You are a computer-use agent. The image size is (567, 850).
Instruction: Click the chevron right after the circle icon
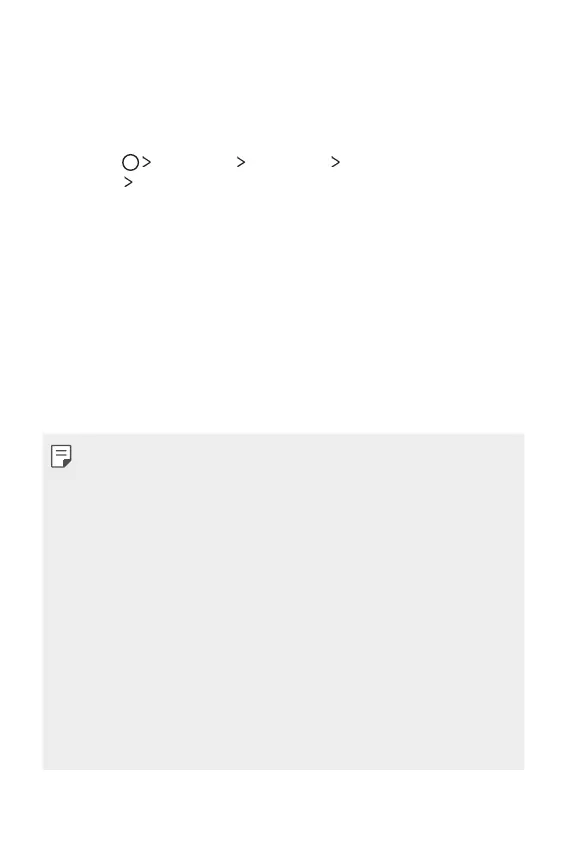click(x=146, y=162)
